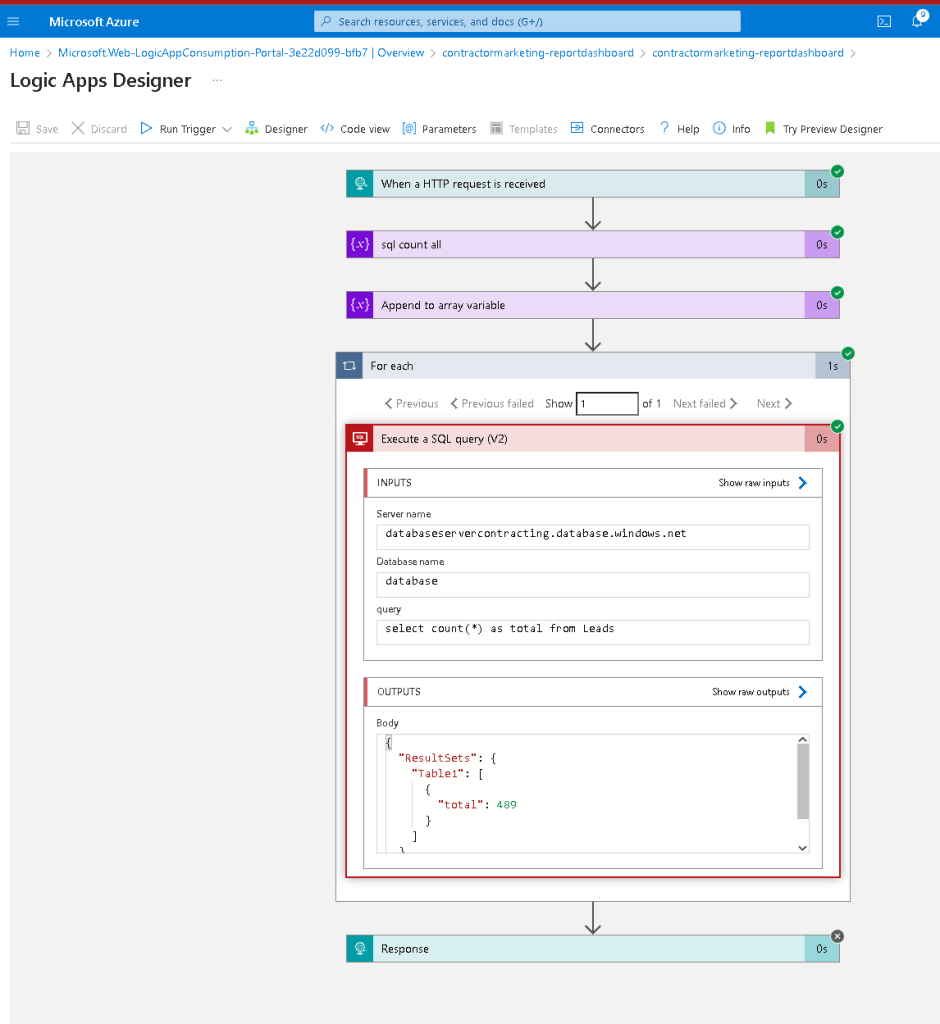The width and height of the screenshot is (940, 1024).
Task: Open Cloud Shell from the top bar
Action: coord(884,22)
